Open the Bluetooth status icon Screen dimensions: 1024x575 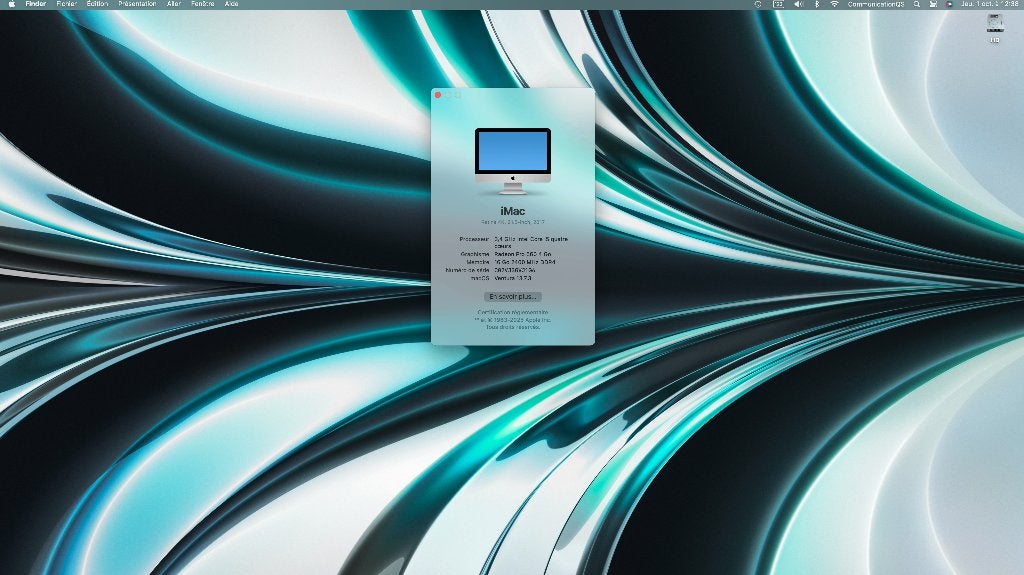click(816, 4)
